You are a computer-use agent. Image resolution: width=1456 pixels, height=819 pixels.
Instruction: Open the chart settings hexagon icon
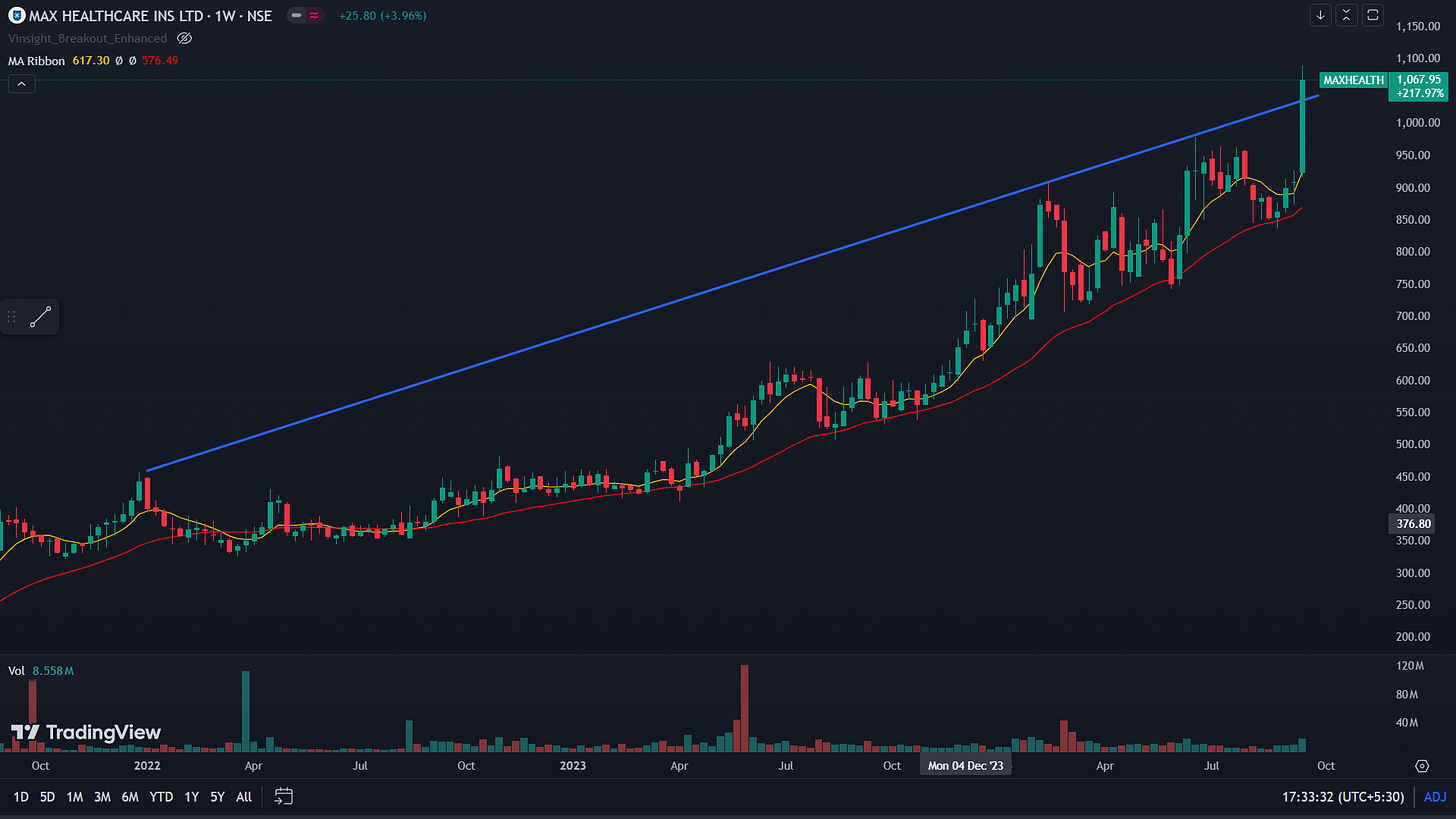[x=1422, y=766]
